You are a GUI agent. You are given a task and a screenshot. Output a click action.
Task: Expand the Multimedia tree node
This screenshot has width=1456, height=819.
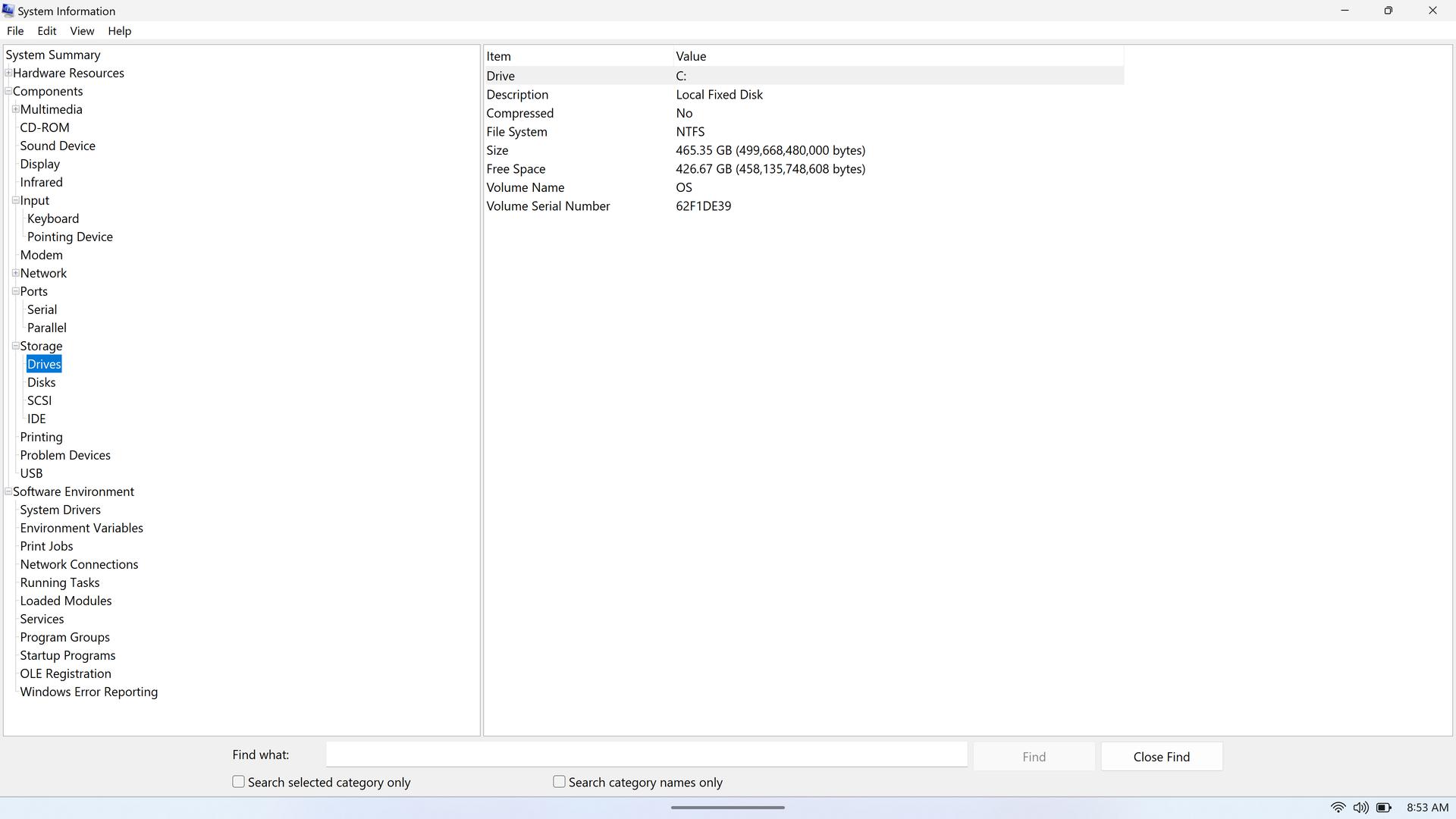[x=15, y=109]
